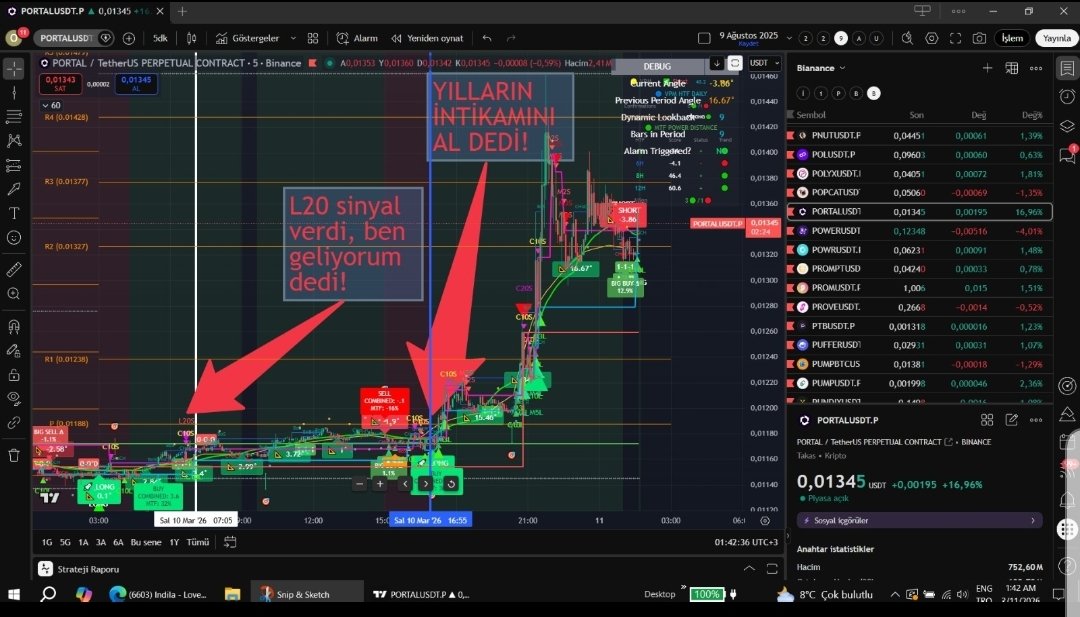This screenshot has height=617, width=1080.
Task: Toggle the watchlist panel bookmark icon
Action: click(x=1067, y=68)
